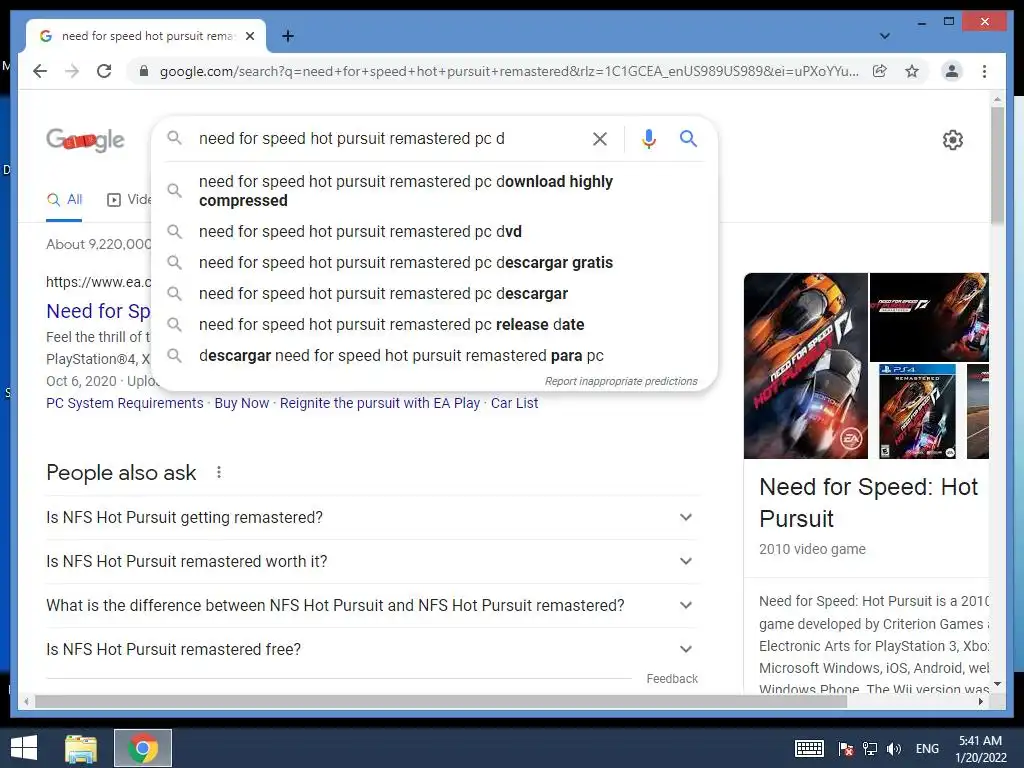This screenshot has height=768, width=1024.
Task: Open the dark top-right game image
Action: coord(929,317)
